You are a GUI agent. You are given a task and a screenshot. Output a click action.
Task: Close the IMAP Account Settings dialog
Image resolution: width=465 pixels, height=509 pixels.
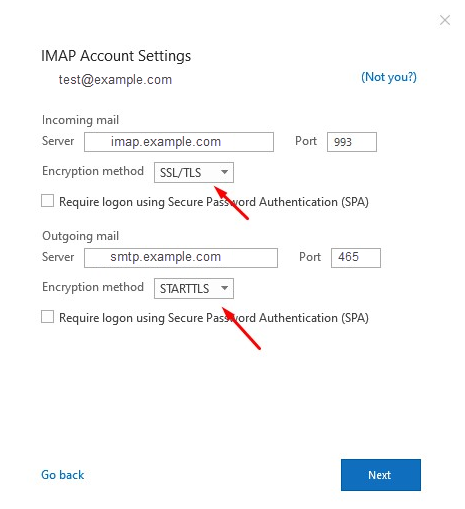(x=445, y=20)
